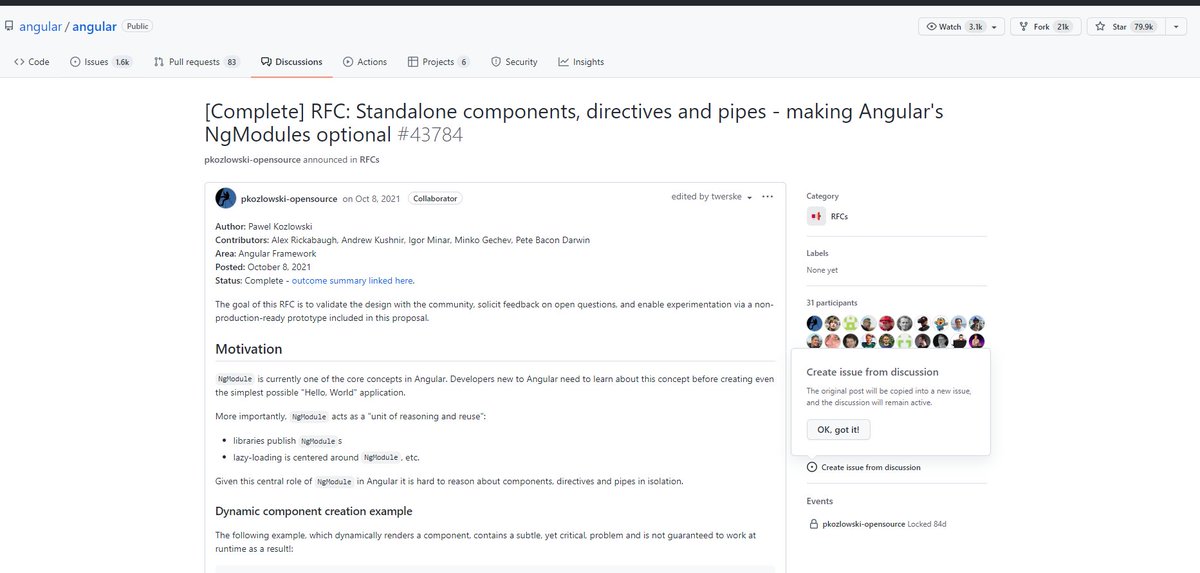Open the angular repository name link
Viewport: 1200px width, 573px height.
pyautogui.click(x=94, y=26)
